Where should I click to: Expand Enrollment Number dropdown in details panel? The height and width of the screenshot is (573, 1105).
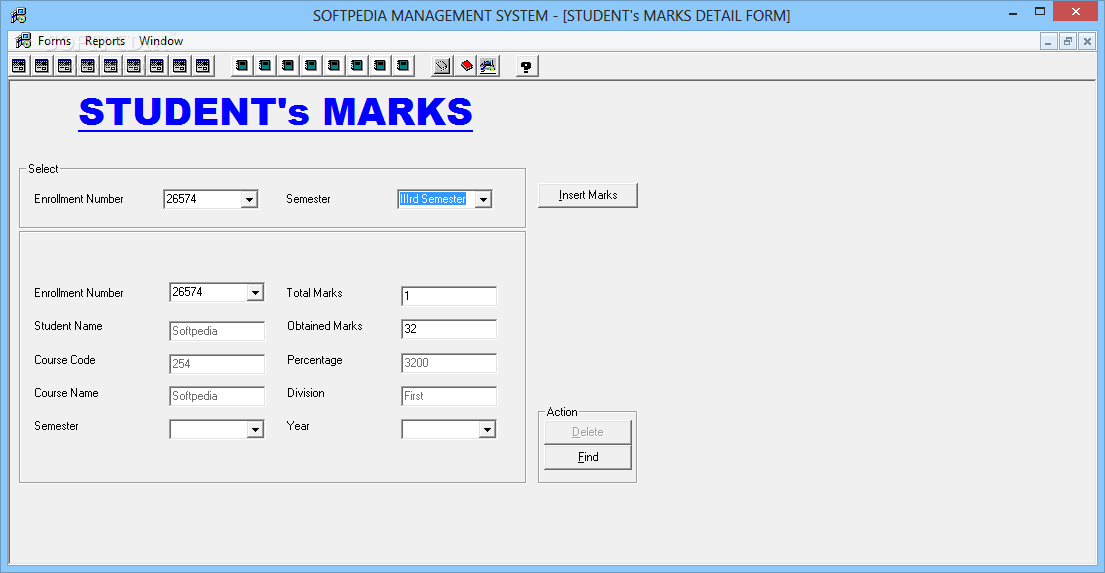(x=255, y=292)
